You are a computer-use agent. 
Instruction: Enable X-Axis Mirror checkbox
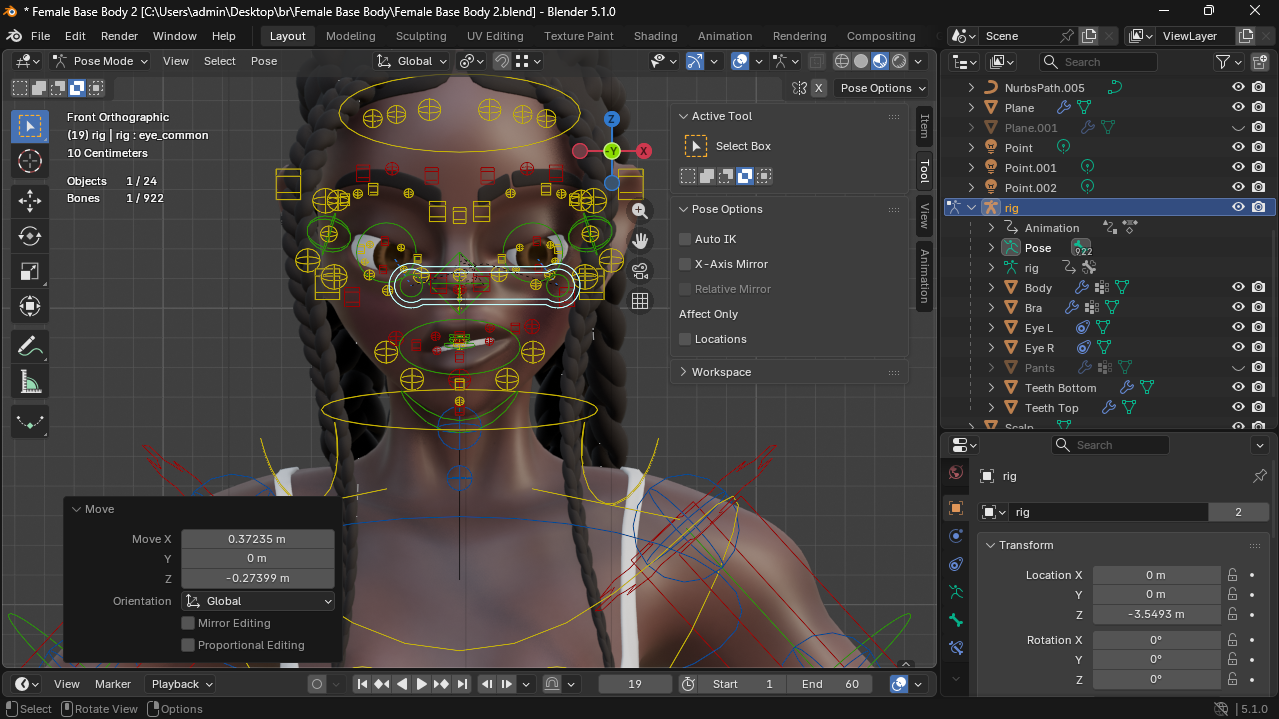[685, 264]
